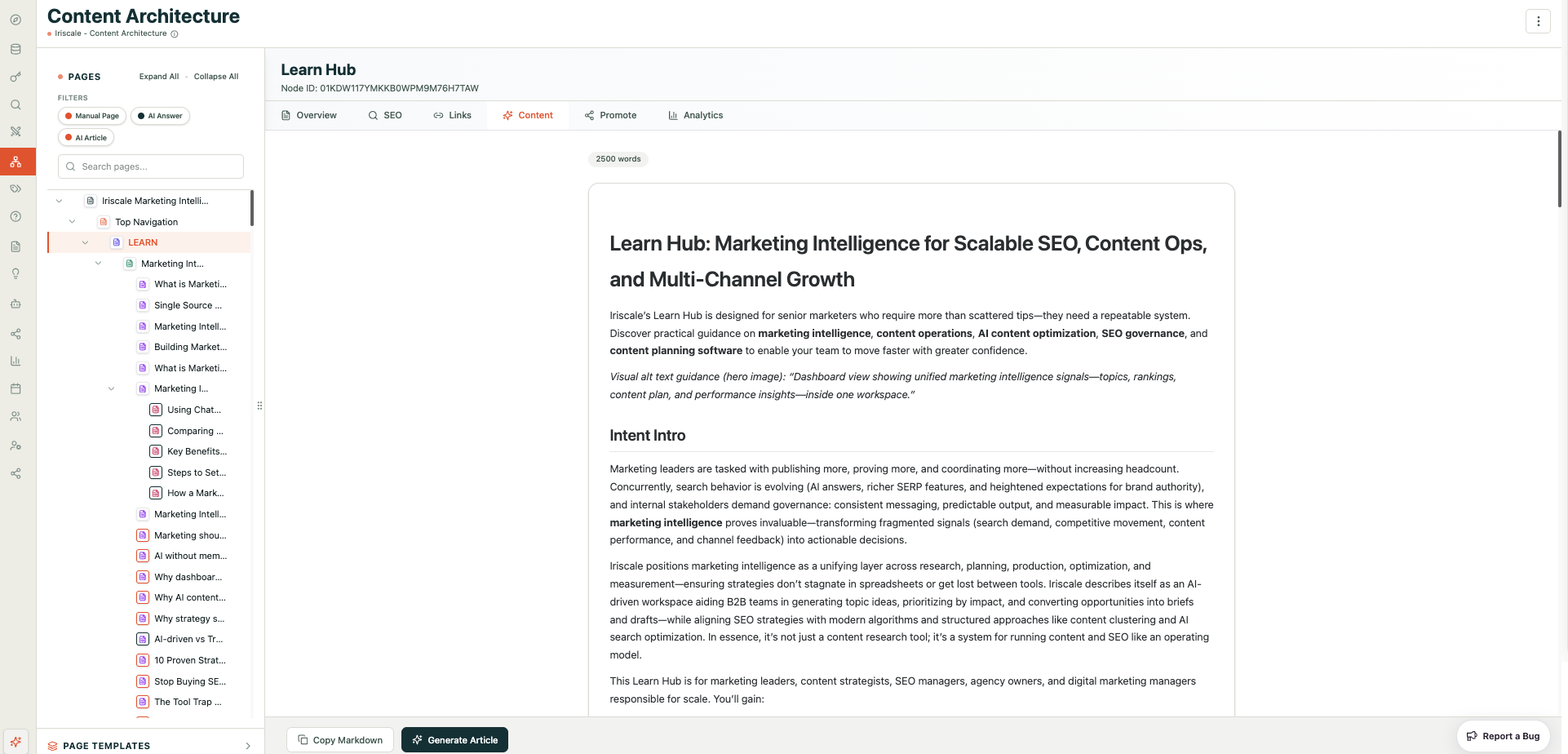The image size is (1568, 754).
Task: Select the 10 Proven Strat... page
Action: 190,660
